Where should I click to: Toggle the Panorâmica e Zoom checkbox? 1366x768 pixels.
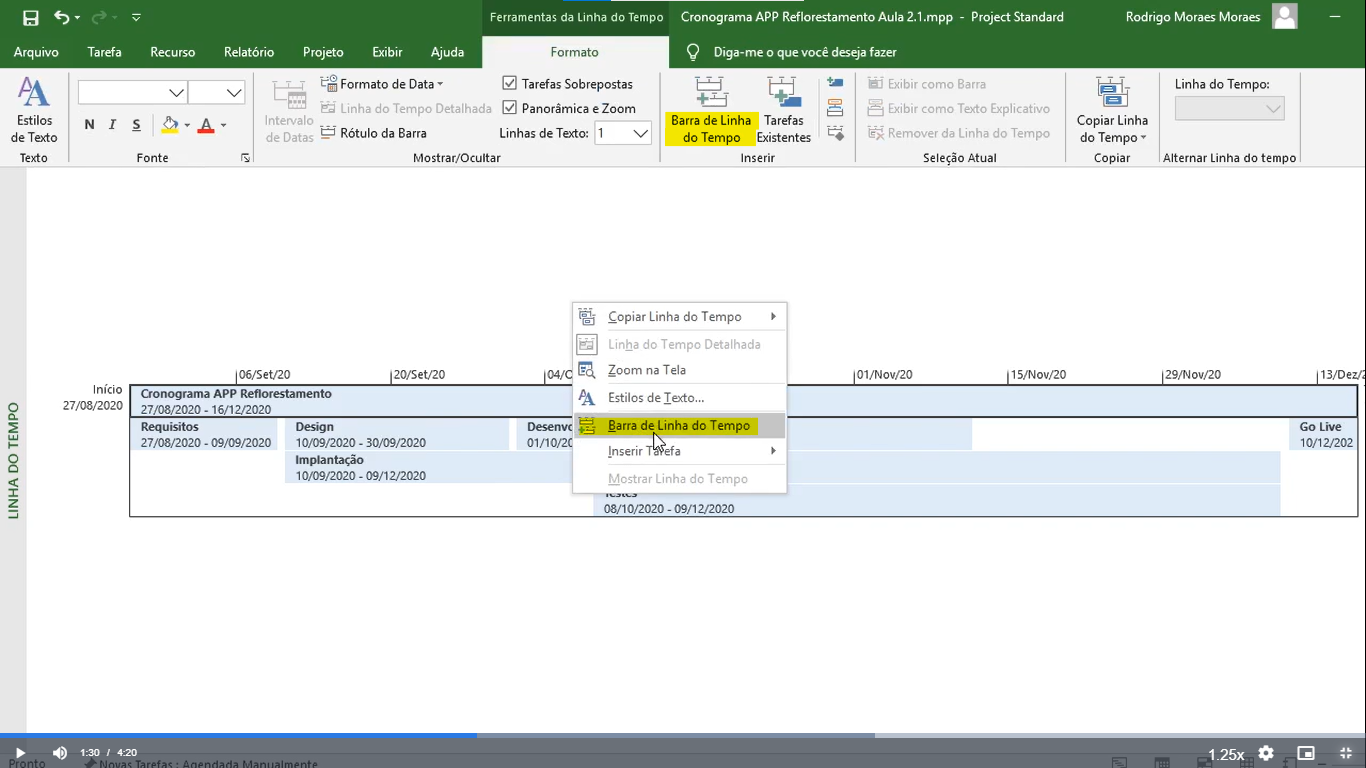(x=510, y=108)
